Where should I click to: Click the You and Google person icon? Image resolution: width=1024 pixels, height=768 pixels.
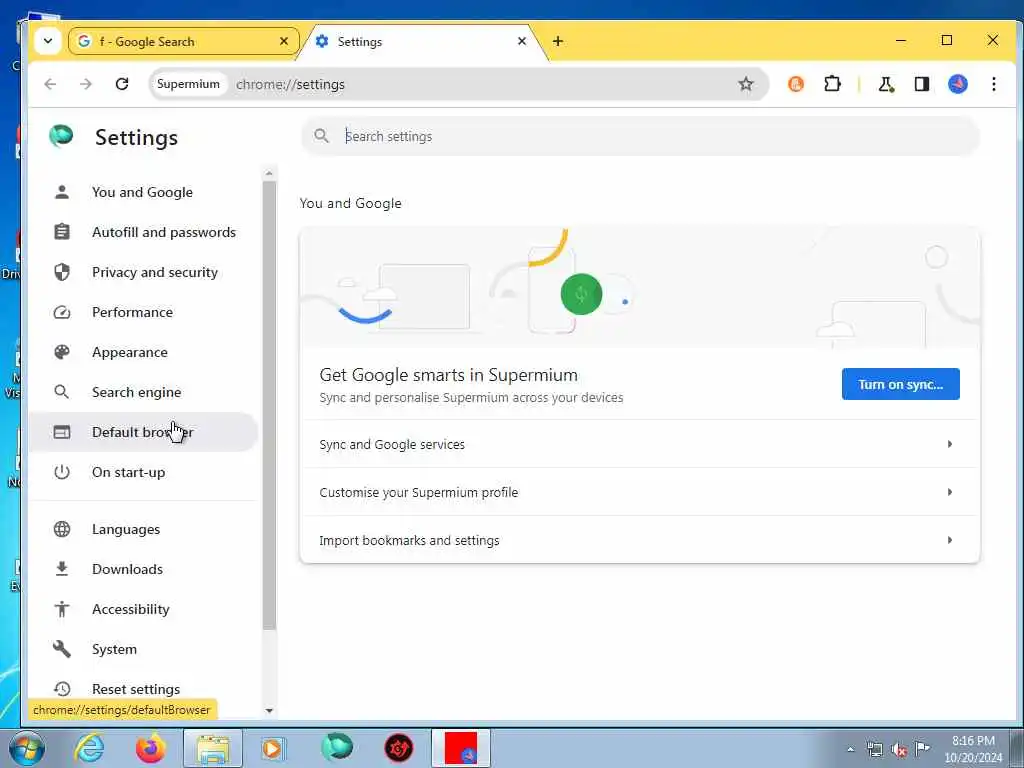[x=62, y=192]
